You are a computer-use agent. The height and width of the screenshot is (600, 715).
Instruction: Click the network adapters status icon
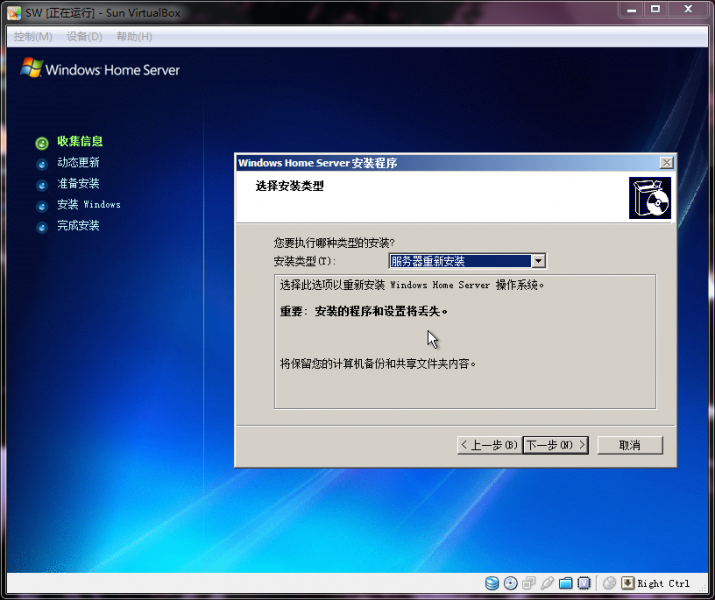[x=529, y=583]
